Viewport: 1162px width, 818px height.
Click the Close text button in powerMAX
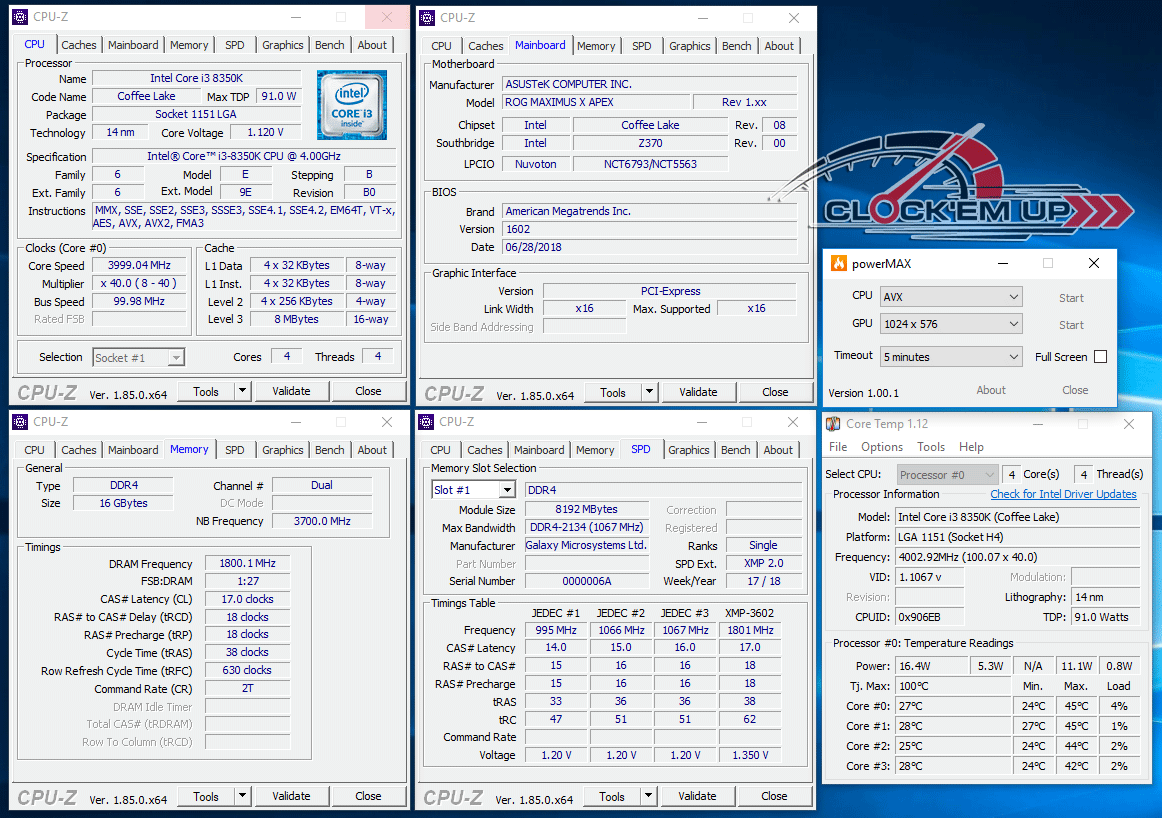(1075, 390)
